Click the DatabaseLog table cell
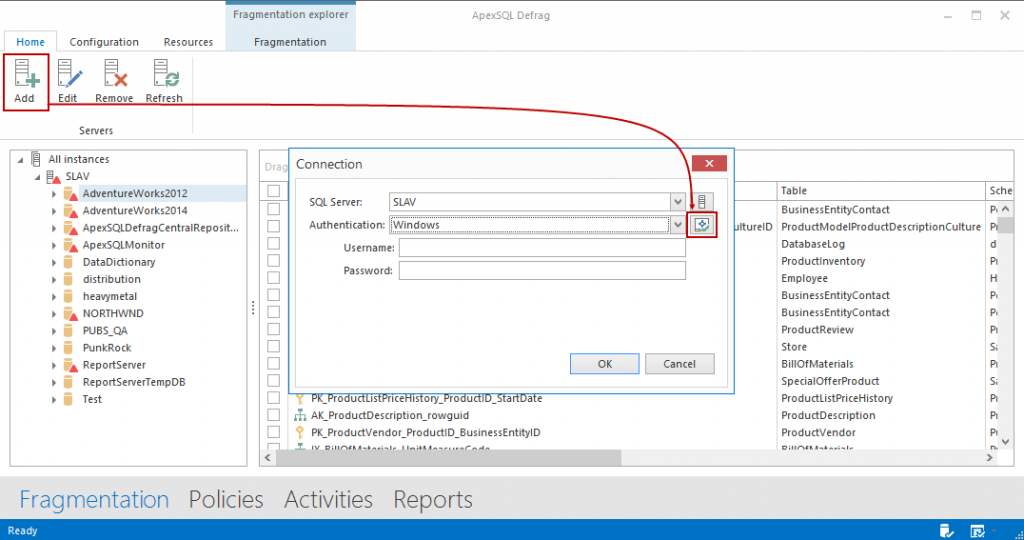The height and width of the screenshot is (540, 1024). [813, 244]
